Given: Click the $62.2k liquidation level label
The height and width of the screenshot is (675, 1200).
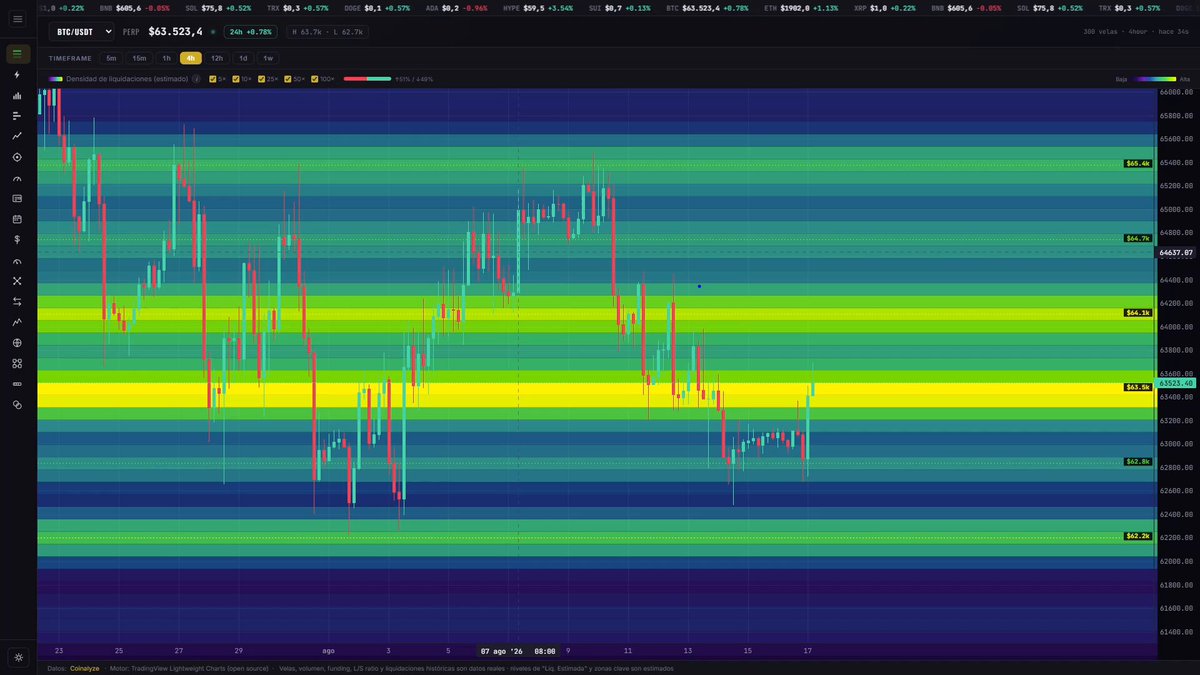Looking at the screenshot, I should (1138, 536).
